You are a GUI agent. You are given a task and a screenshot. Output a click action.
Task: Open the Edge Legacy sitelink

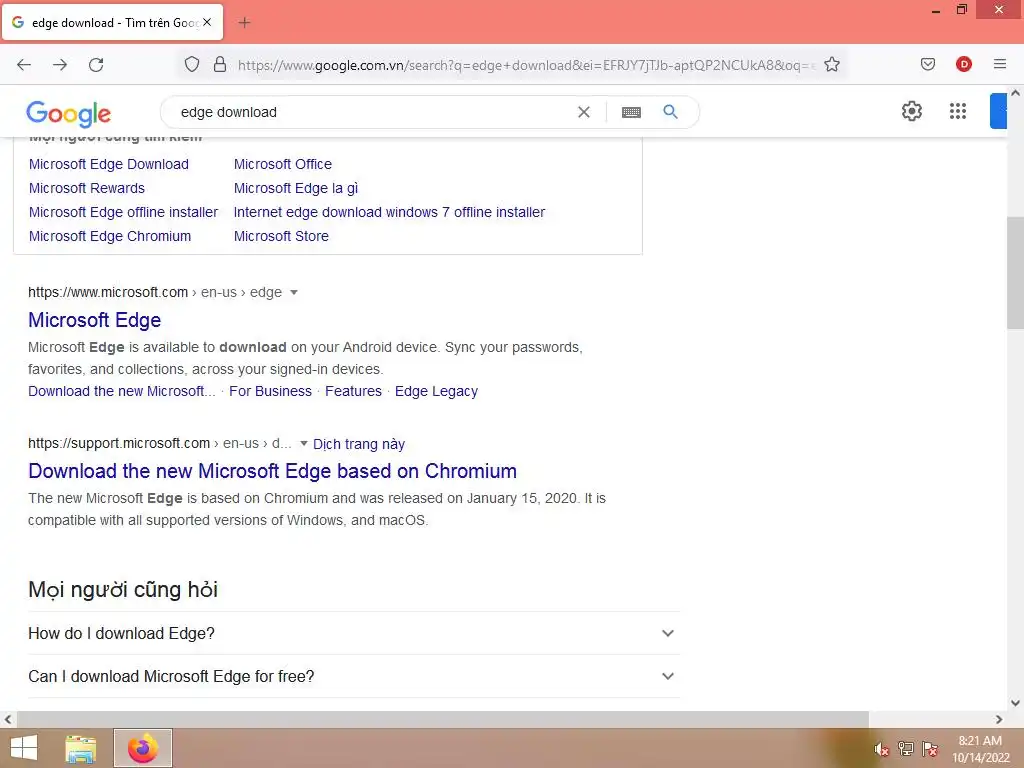point(436,391)
